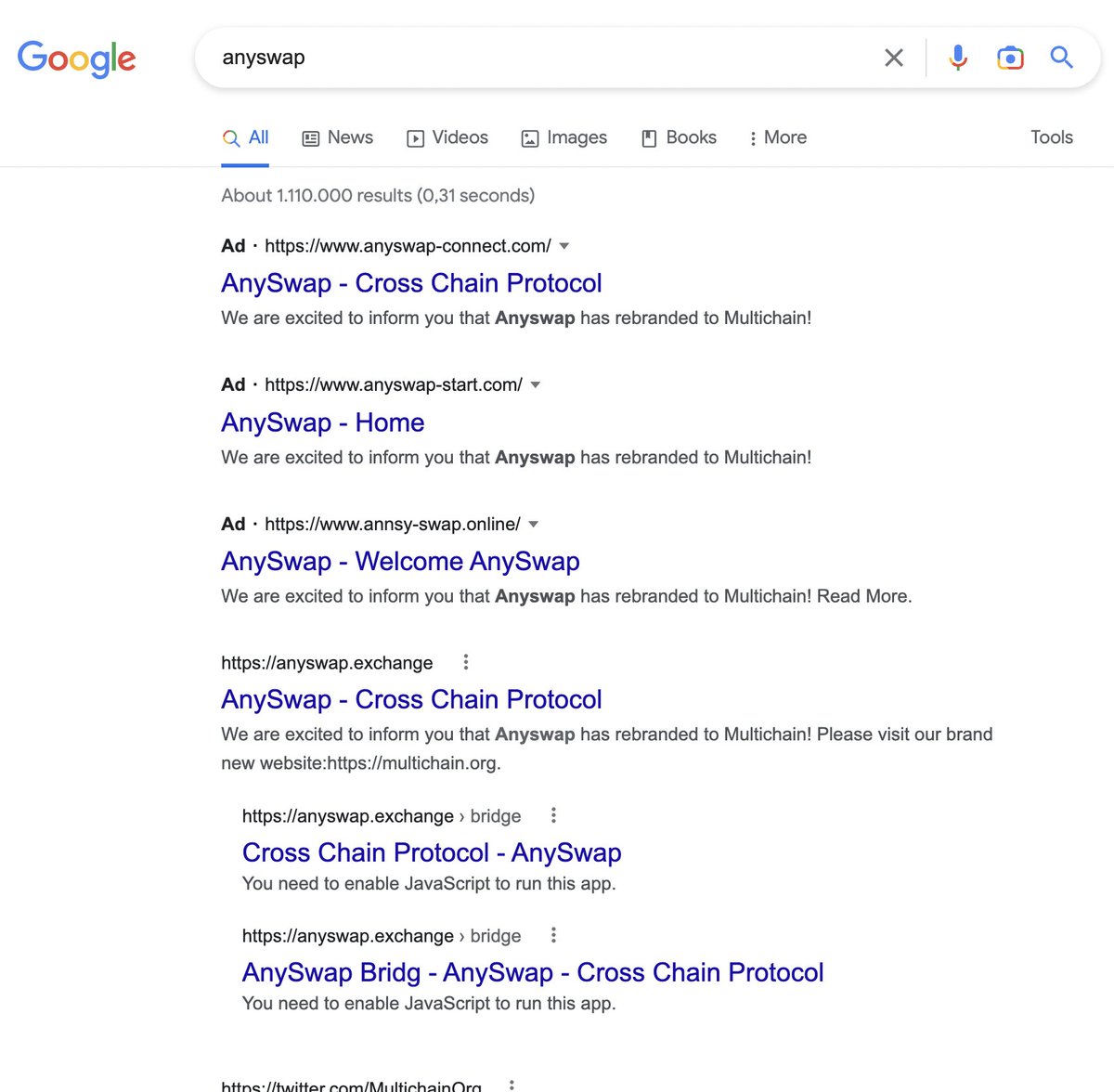Clear the search box with X icon

click(x=894, y=58)
